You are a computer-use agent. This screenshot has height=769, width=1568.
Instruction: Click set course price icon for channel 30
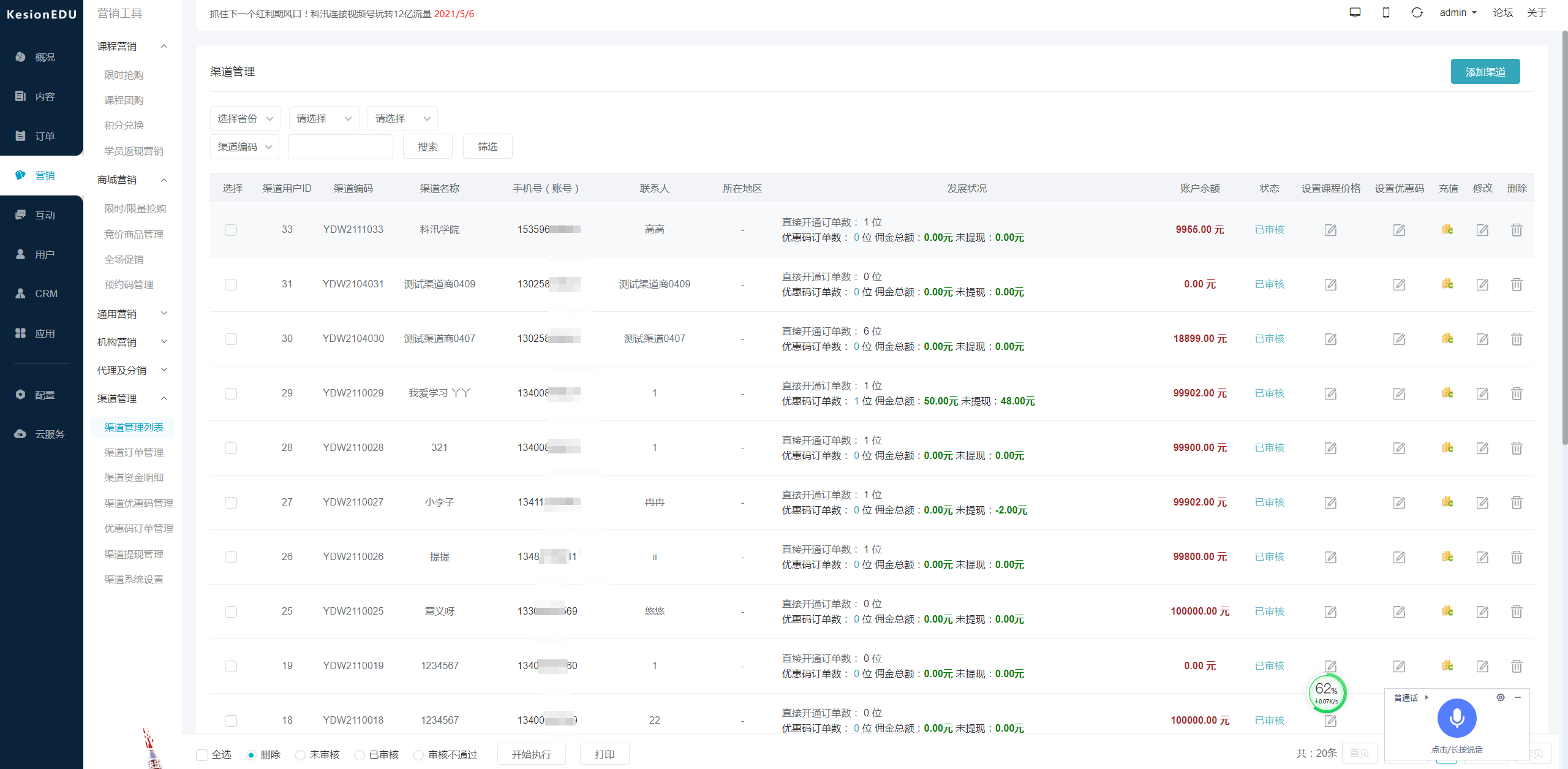point(1330,339)
